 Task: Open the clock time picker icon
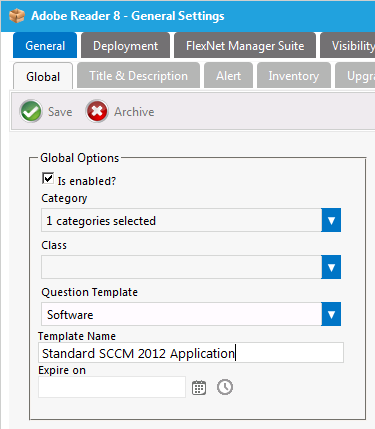pos(225,387)
